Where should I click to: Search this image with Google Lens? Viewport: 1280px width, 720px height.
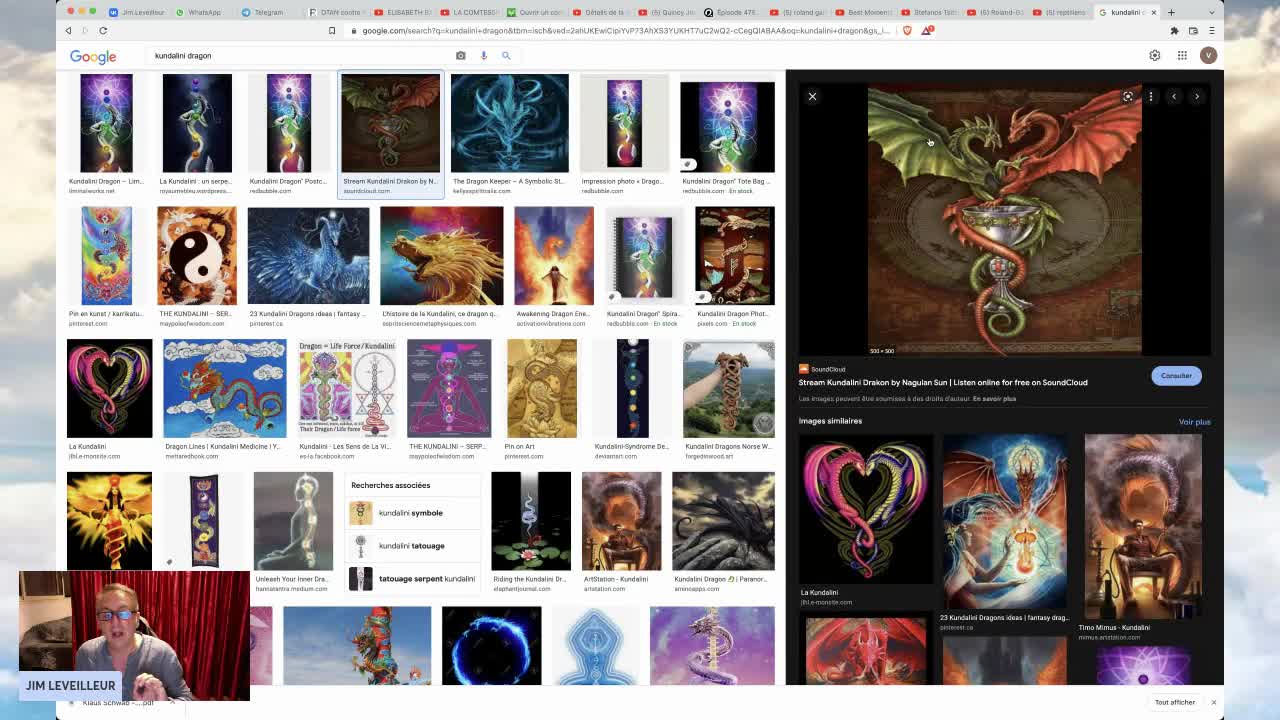[1128, 96]
